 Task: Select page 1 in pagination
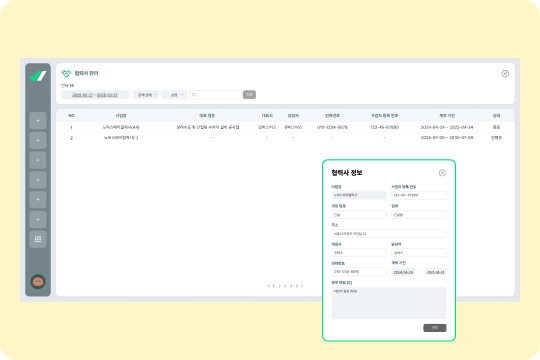[x=274, y=286]
